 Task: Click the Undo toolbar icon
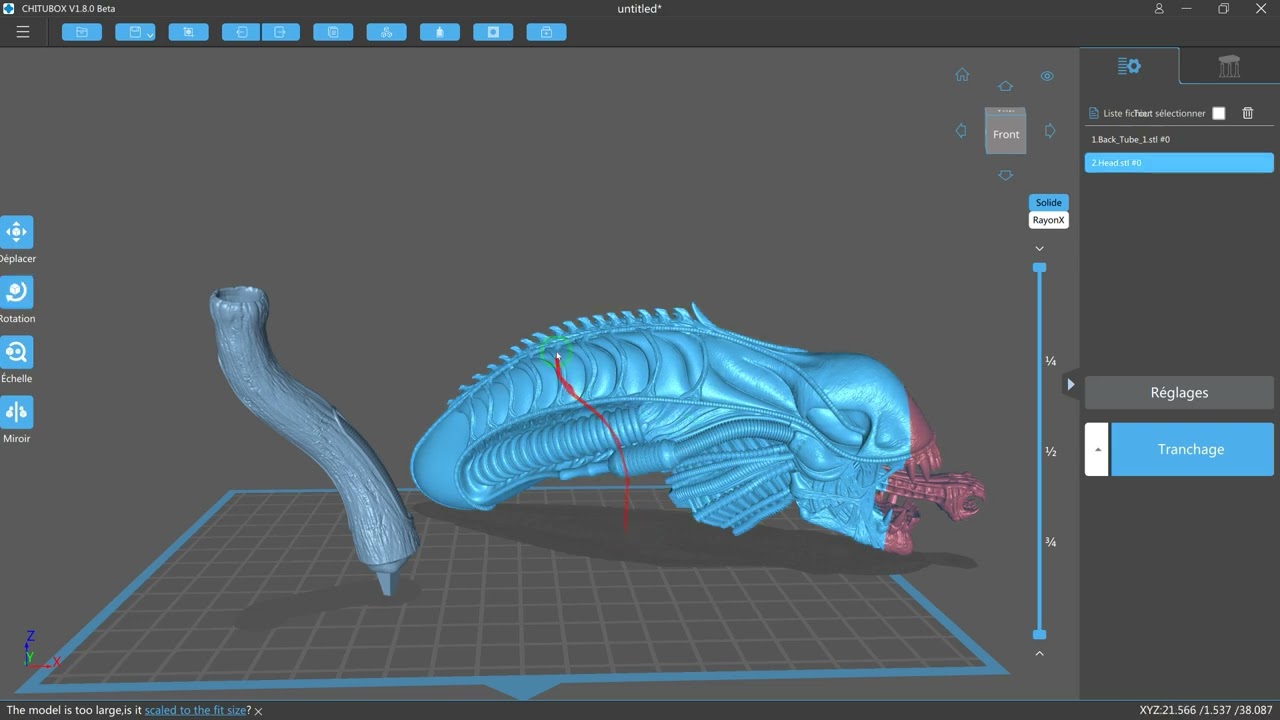point(241,32)
